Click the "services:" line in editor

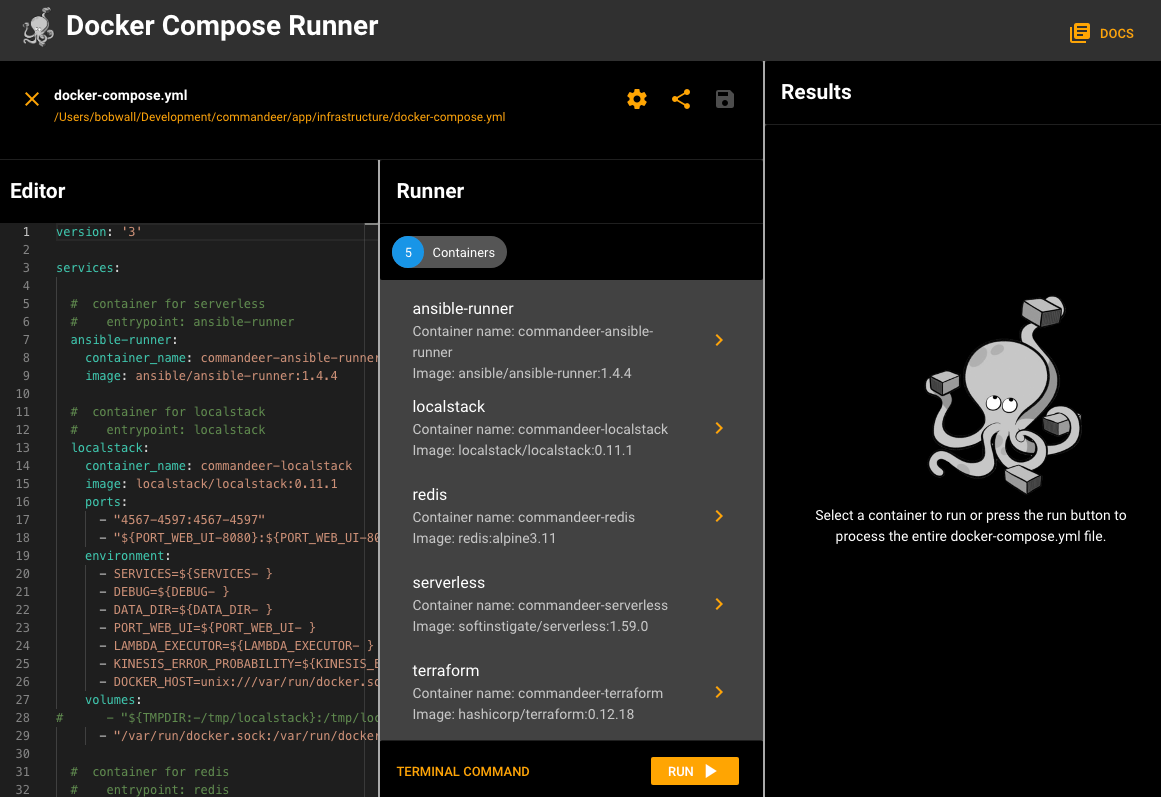pyautogui.click(x=88, y=268)
